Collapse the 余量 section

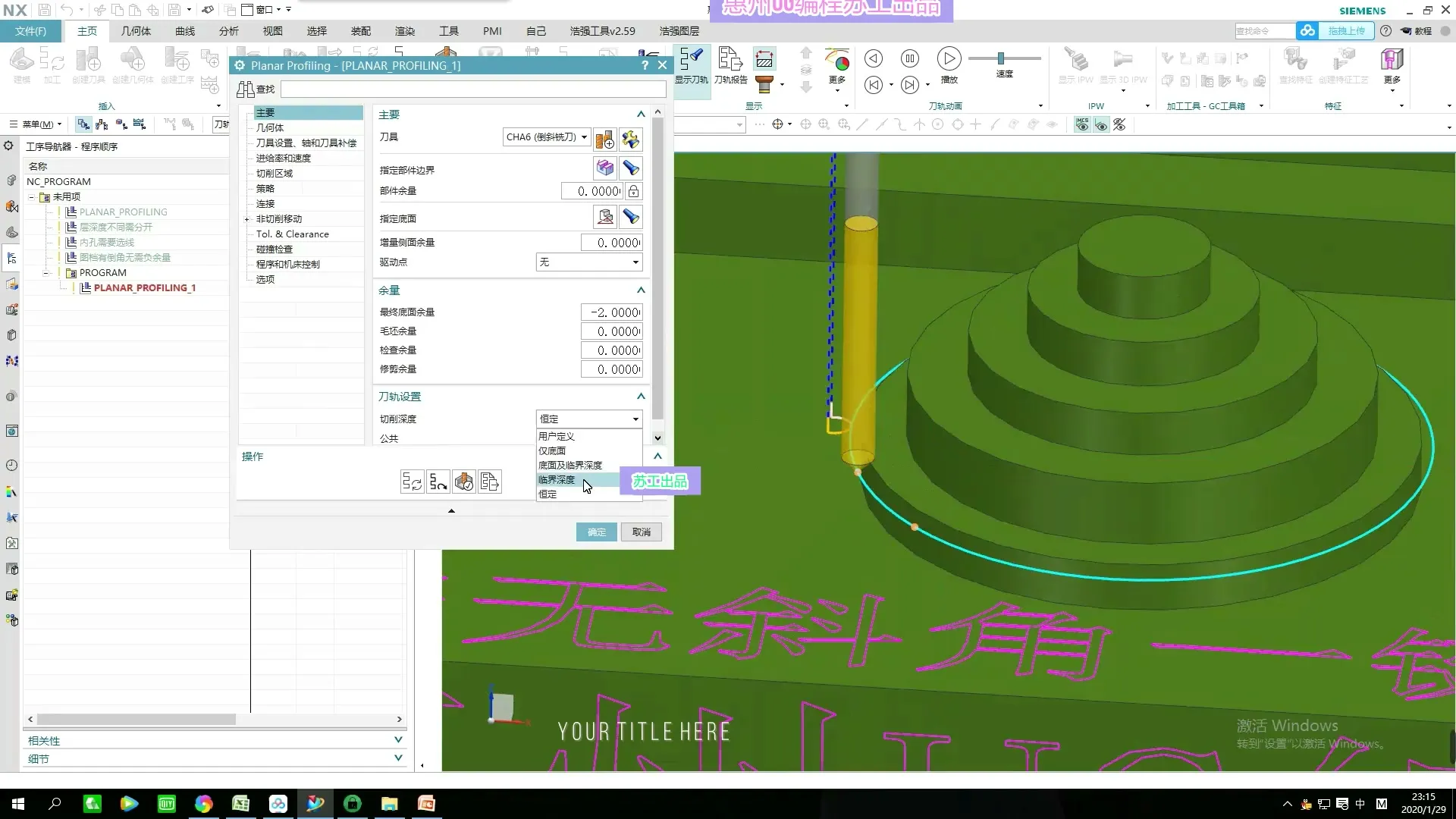(x=641, y=290)
